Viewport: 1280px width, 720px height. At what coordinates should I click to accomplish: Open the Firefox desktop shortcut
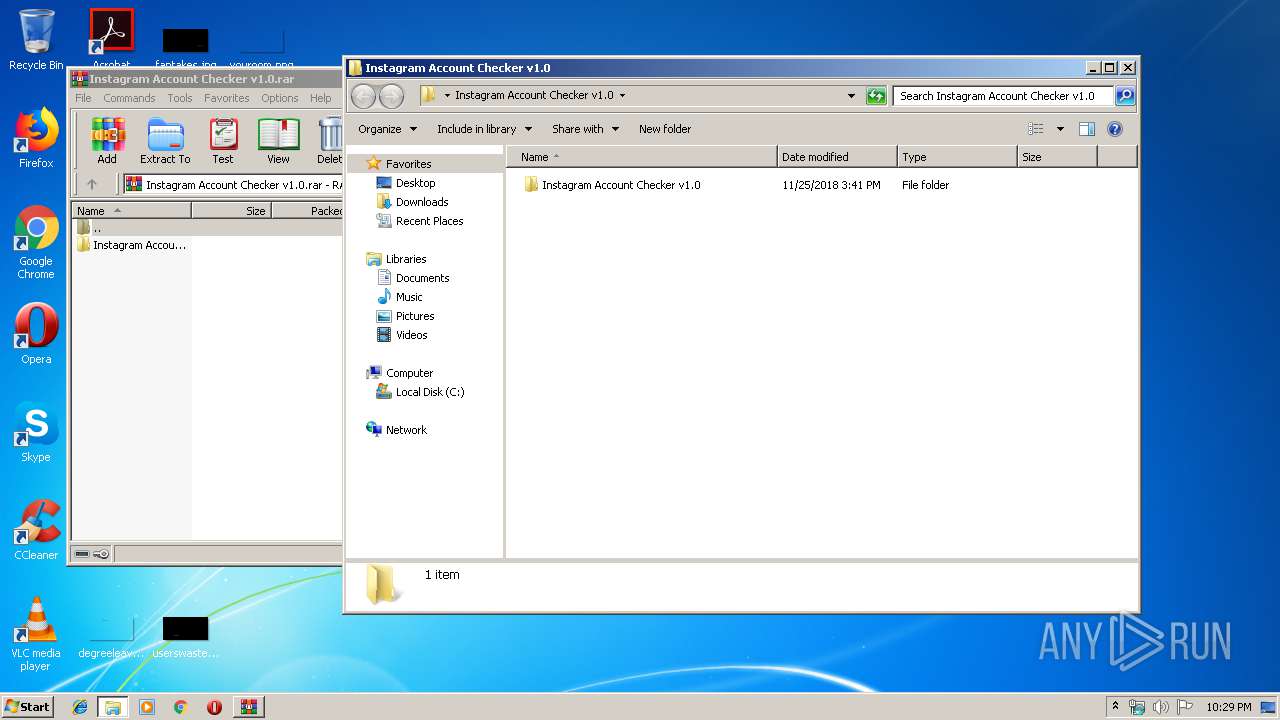click(x=36, y=138)
